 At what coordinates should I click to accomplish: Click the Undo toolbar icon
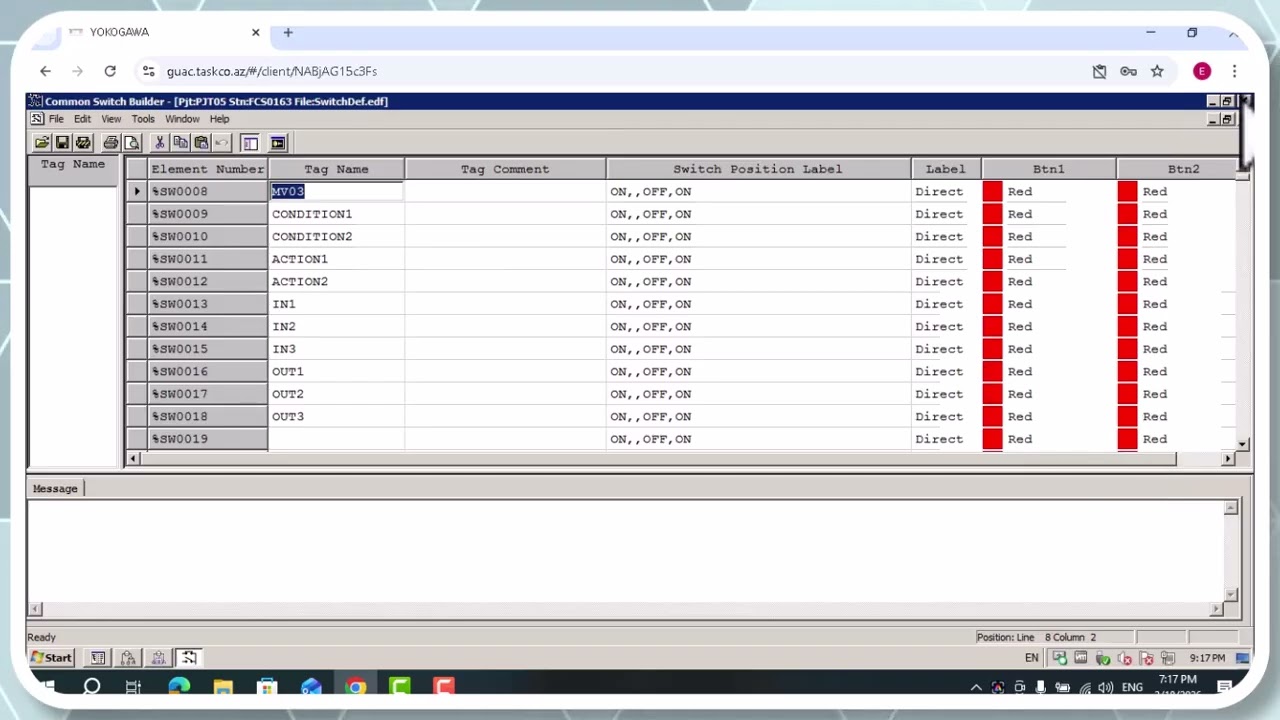click(x=222, y=143)
